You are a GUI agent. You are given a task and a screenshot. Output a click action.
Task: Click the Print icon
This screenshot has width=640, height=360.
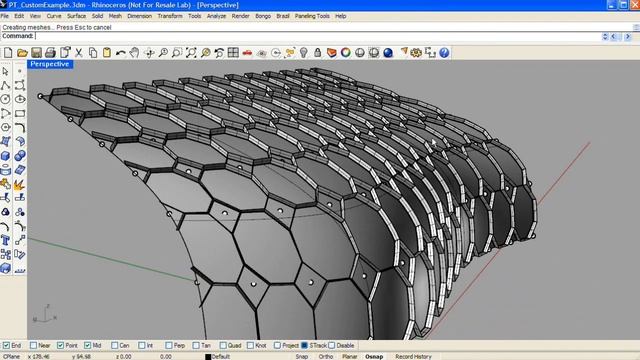[x=50, y=53]
